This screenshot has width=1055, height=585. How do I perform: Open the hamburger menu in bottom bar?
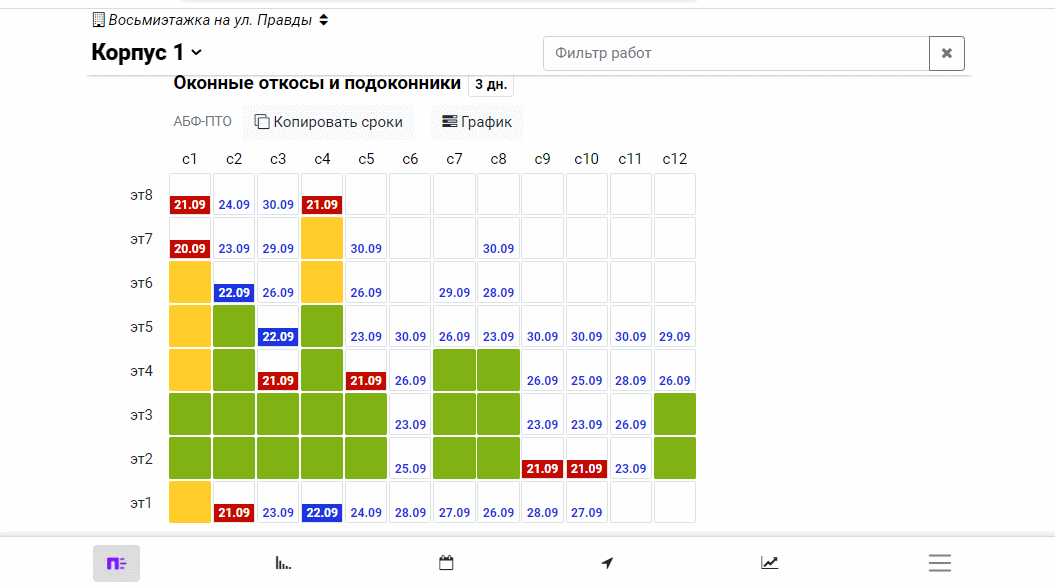939,563
